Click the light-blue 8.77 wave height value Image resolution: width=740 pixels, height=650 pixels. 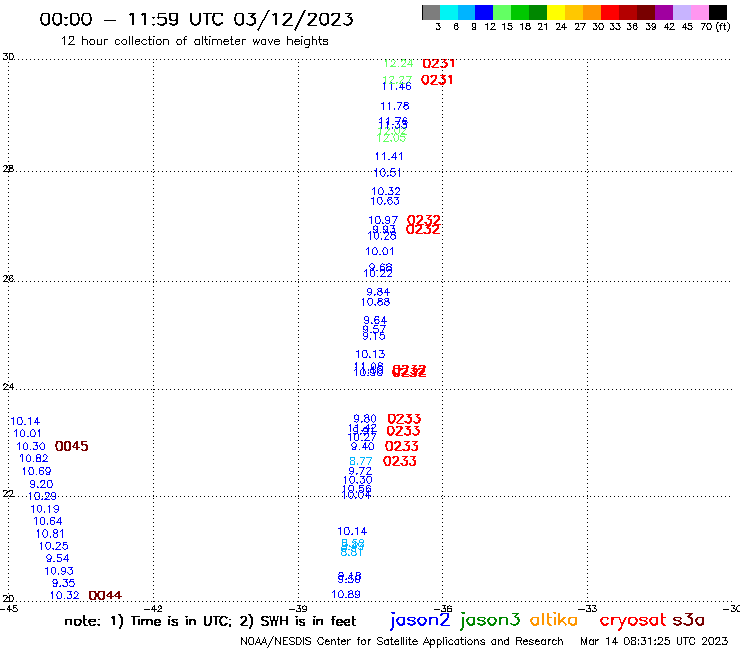pos(361,461)
